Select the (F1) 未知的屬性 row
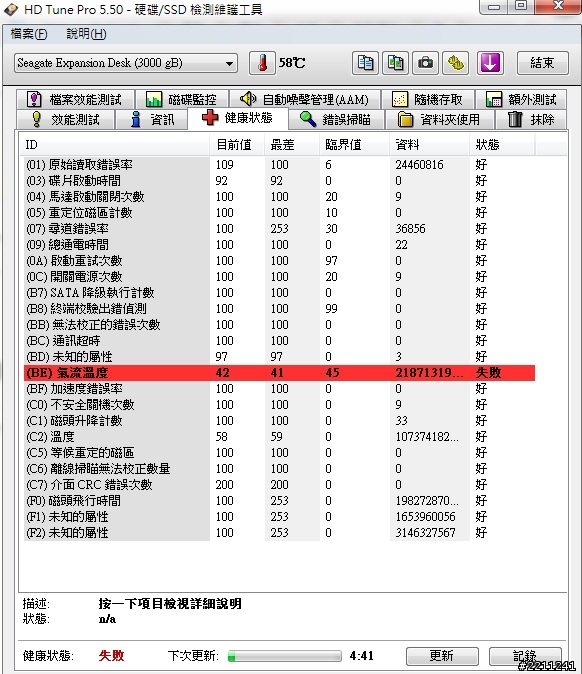 [279, 517]
